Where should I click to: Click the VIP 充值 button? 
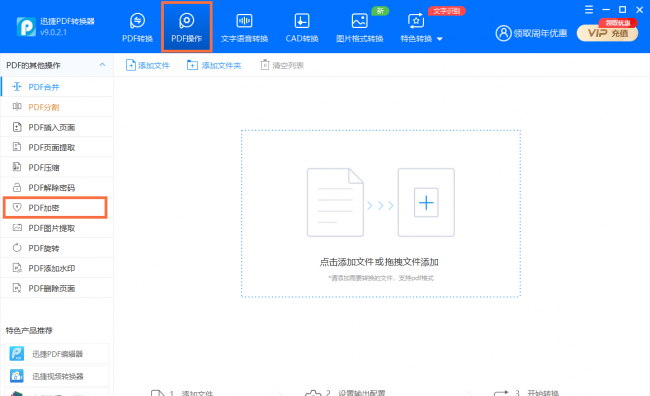(608, 33)
